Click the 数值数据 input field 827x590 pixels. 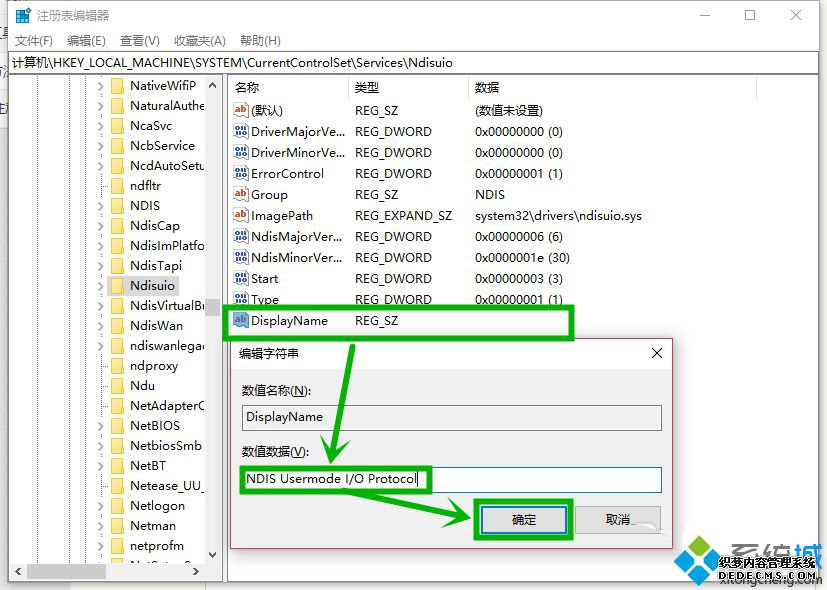pyautogui.click(x=451, y=479)
